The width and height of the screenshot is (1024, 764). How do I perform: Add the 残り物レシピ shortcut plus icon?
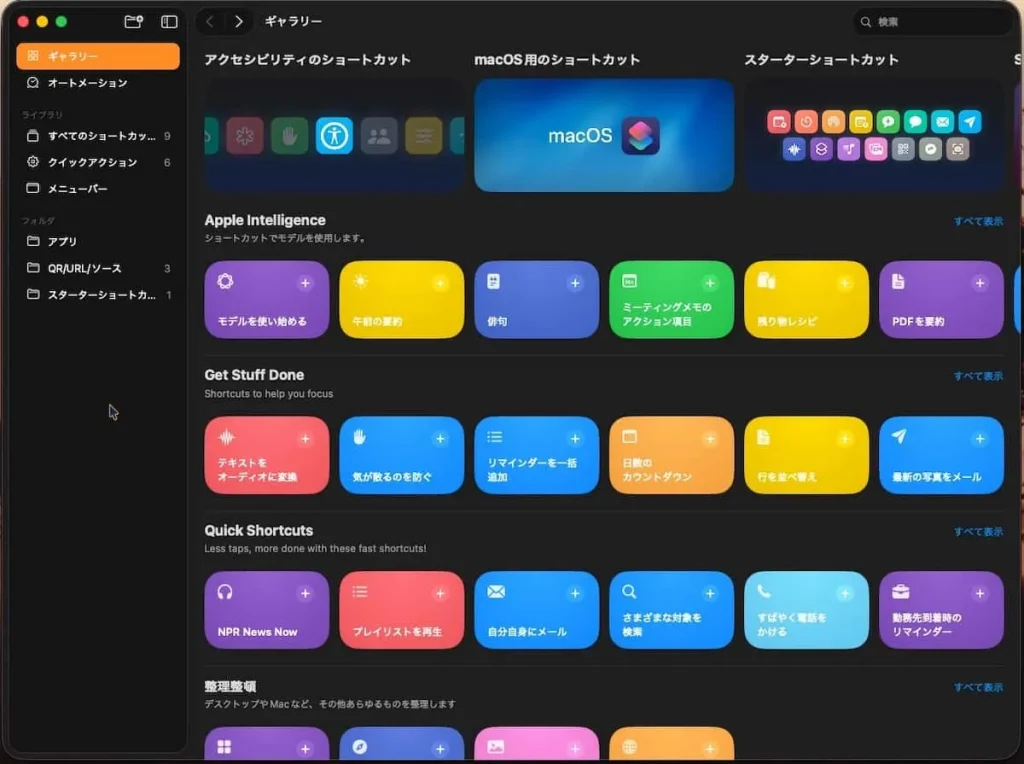point(844,283)
